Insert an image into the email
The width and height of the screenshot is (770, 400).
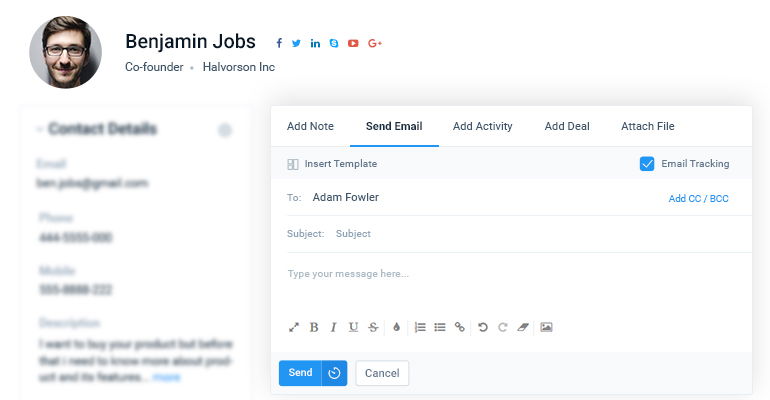click(x=546, y=327)
